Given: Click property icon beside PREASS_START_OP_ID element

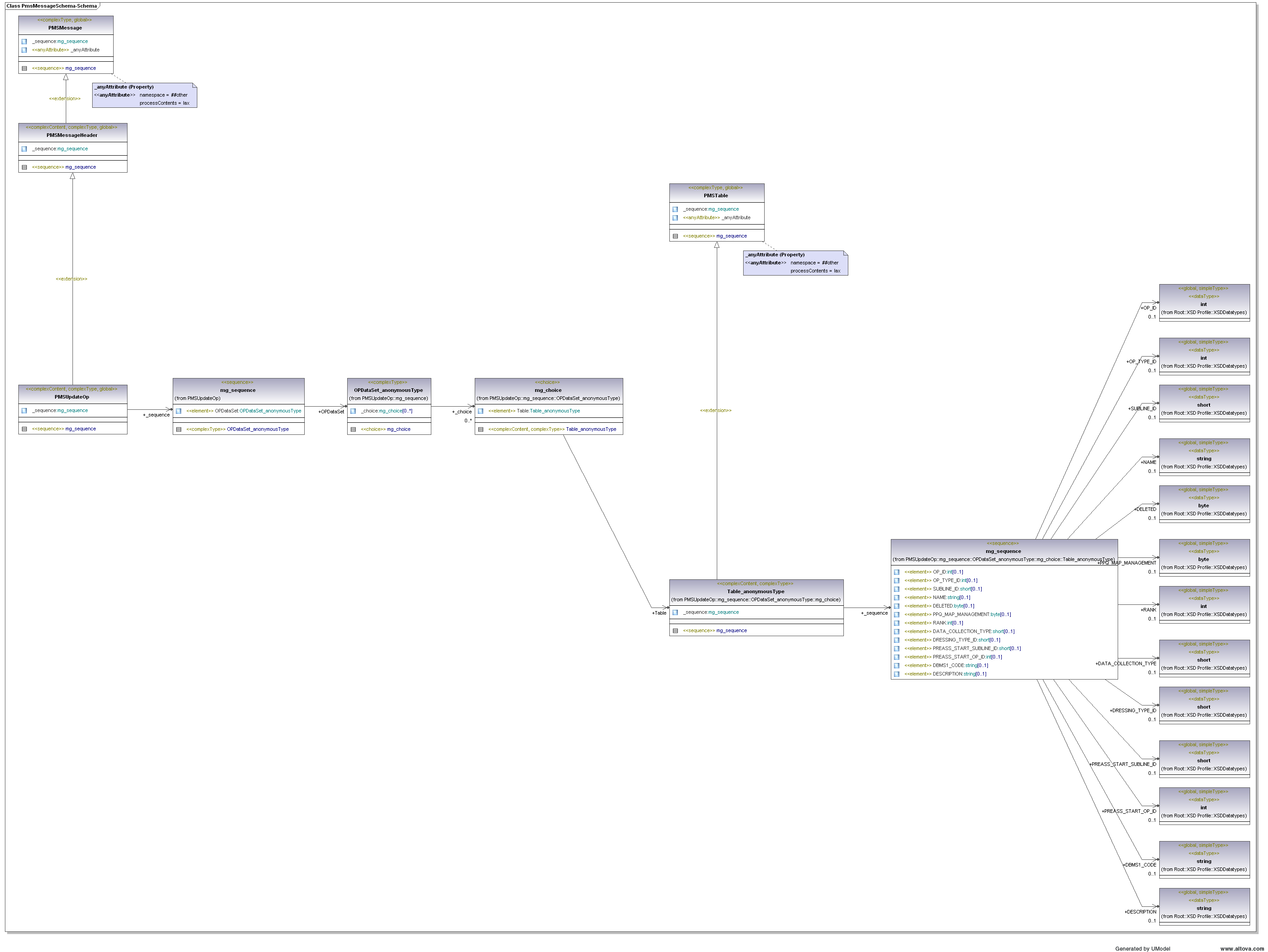Looking at the screenshot, I should [897, 657].
